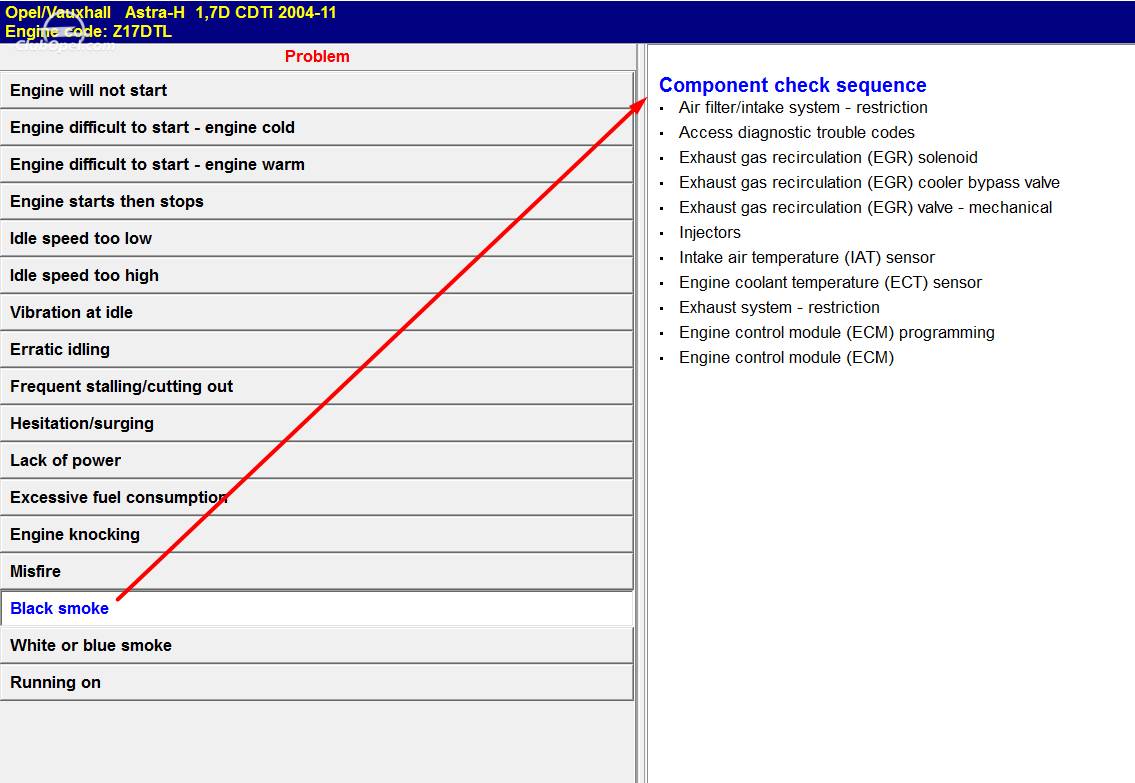Choose the 'Hesitation/surging' row
The height and width of the screenshot is (783, 1135).
[x=317, y=423]
